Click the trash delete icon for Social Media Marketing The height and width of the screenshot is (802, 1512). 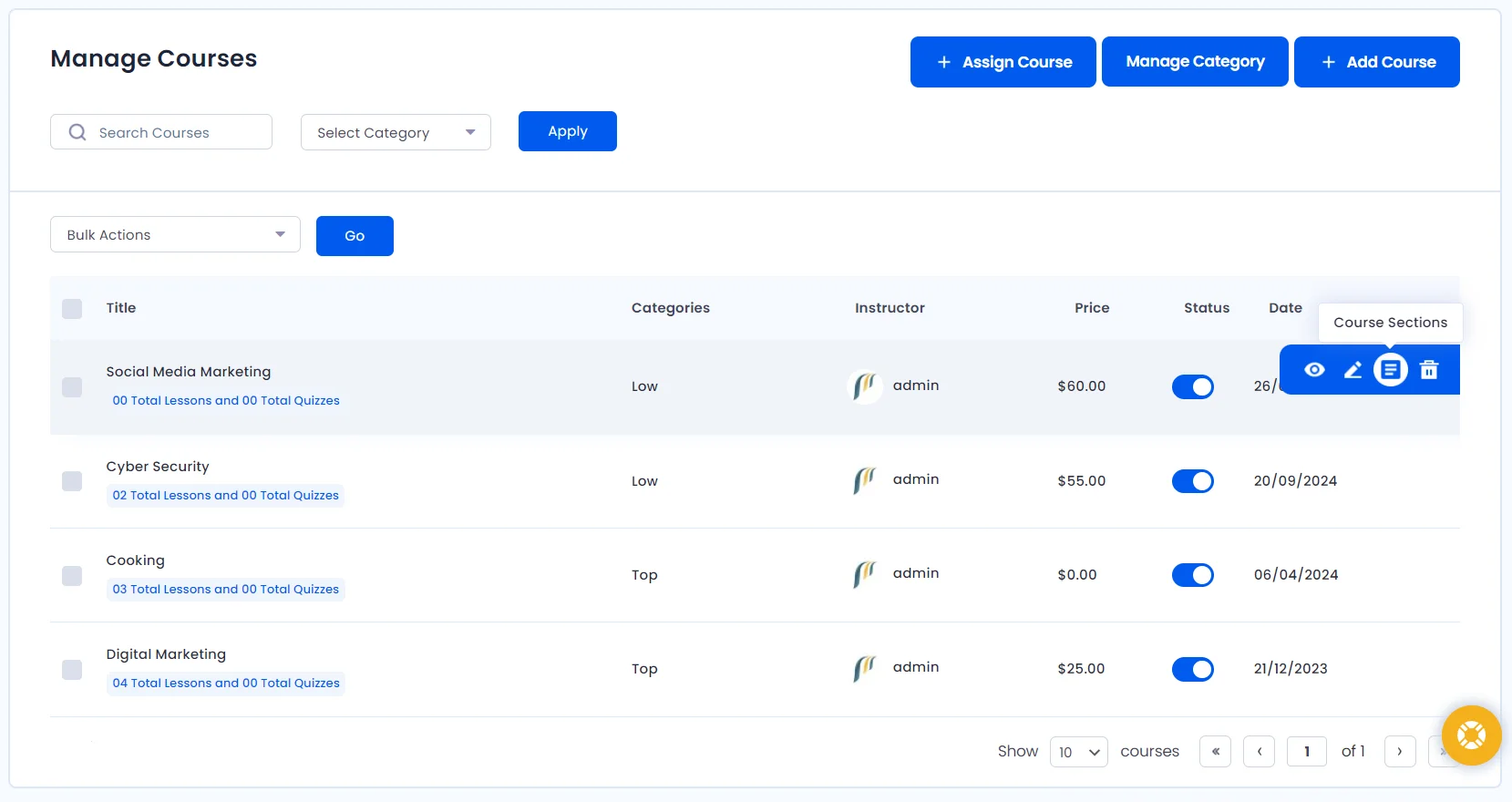tap(1429, 370)
